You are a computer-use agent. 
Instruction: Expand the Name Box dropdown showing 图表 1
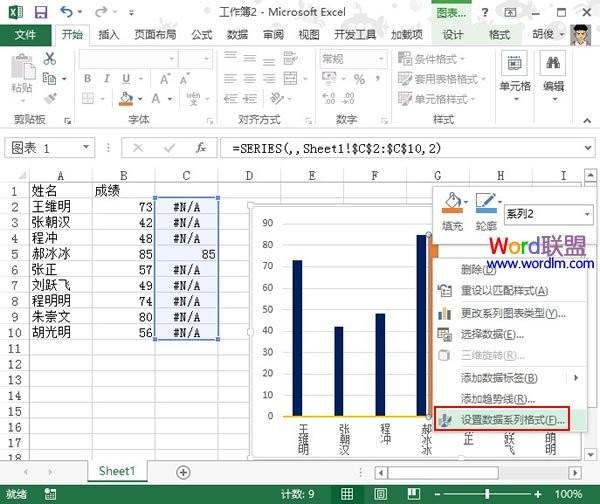[x=101, y=147]
